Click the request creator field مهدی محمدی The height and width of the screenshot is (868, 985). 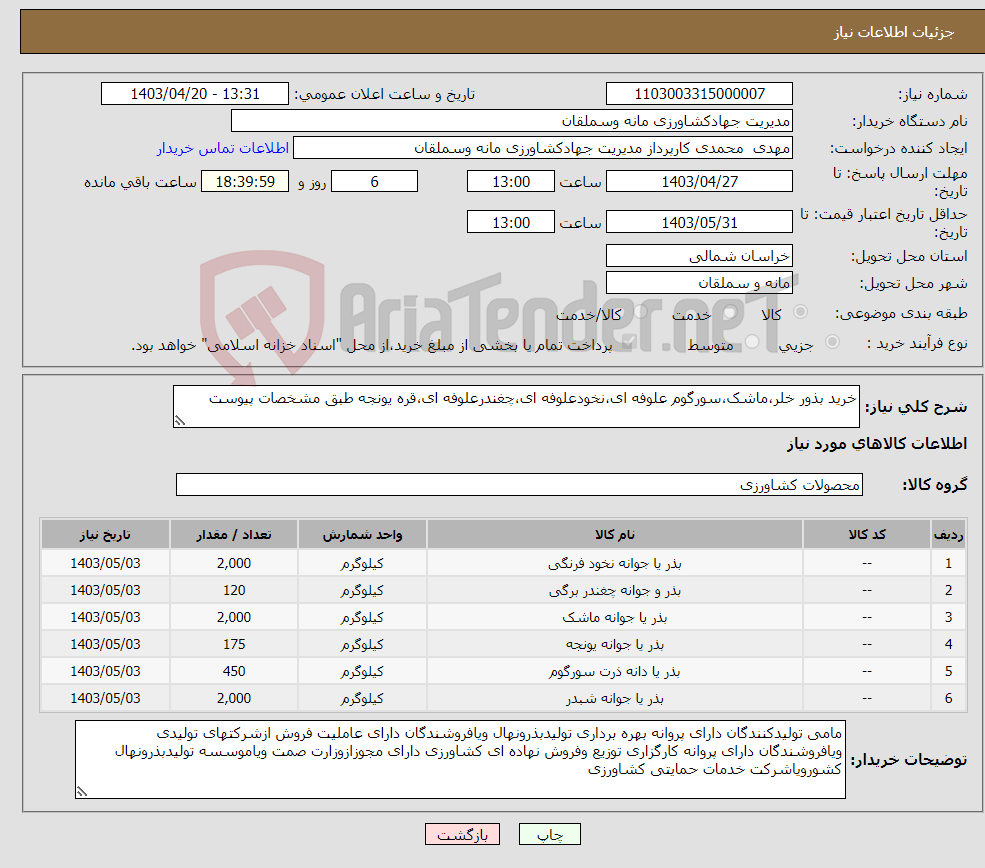[543, 148]
